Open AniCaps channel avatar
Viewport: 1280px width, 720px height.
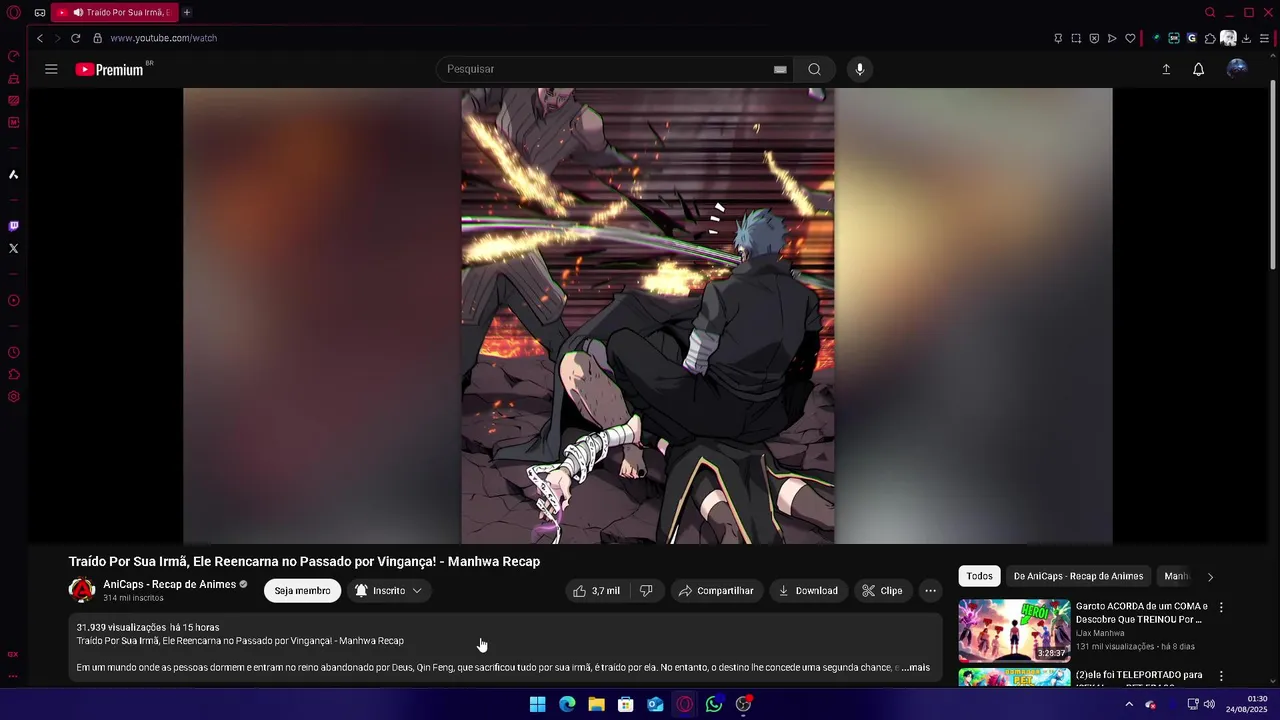pyautogui.click(x=81, y=591)
